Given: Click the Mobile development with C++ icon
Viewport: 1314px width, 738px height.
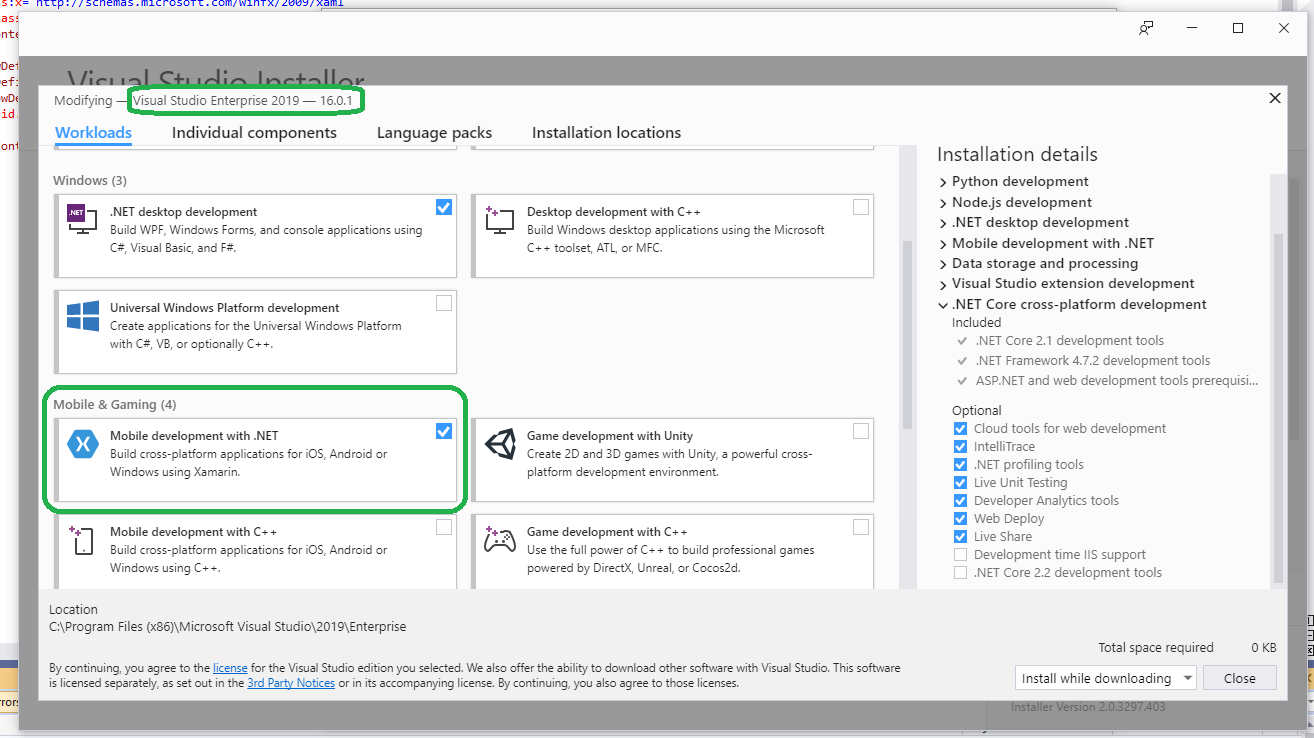Looking at the screenshot, I should tap(82, 540).
